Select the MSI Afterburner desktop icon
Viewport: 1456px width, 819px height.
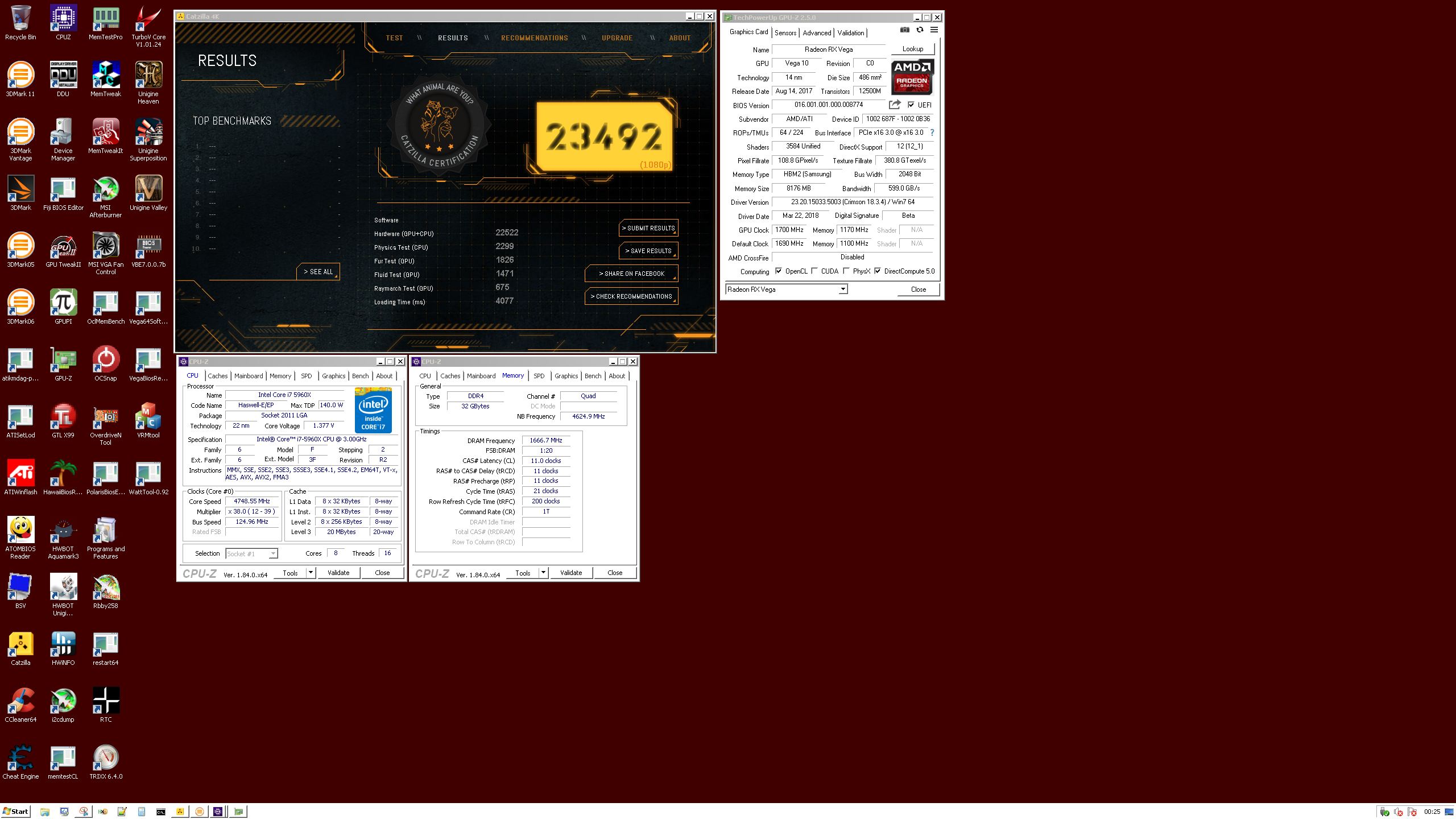coord(106,197)
